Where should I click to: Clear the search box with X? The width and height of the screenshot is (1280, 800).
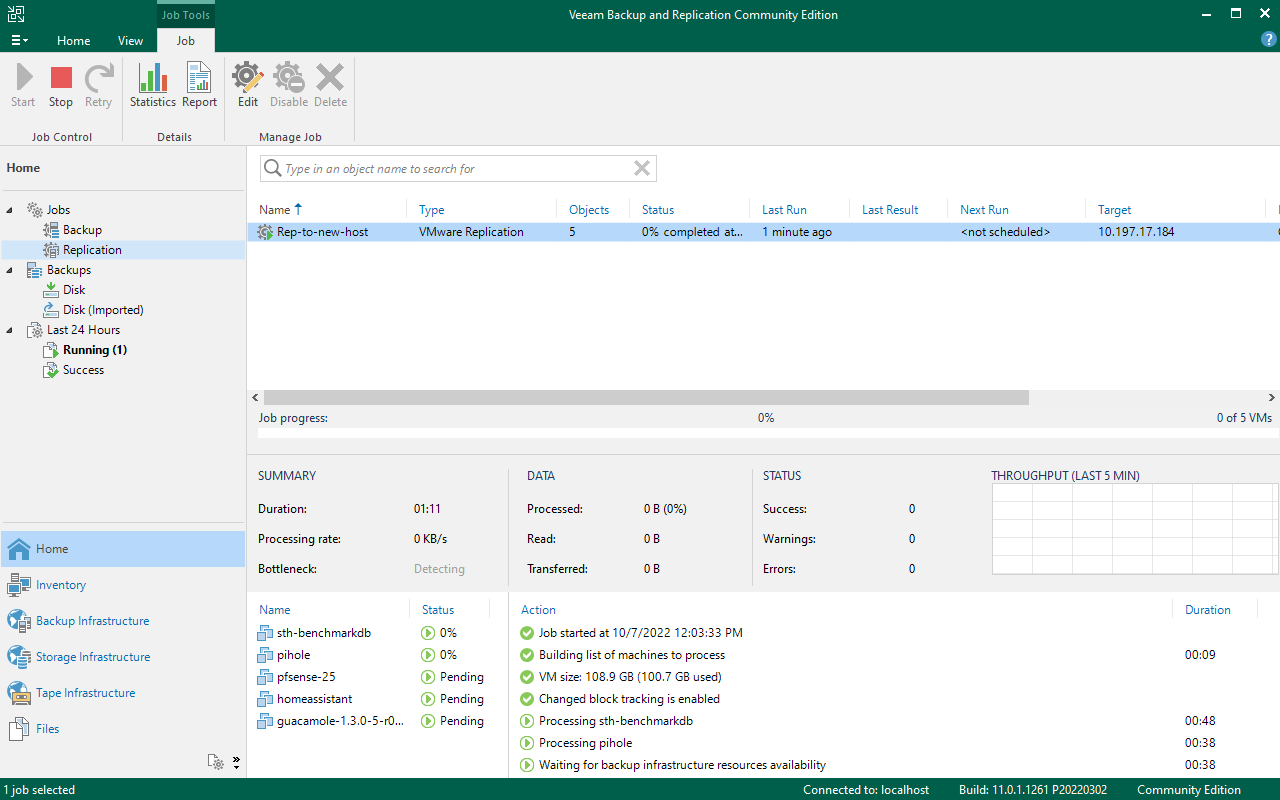tap(642, 169)
